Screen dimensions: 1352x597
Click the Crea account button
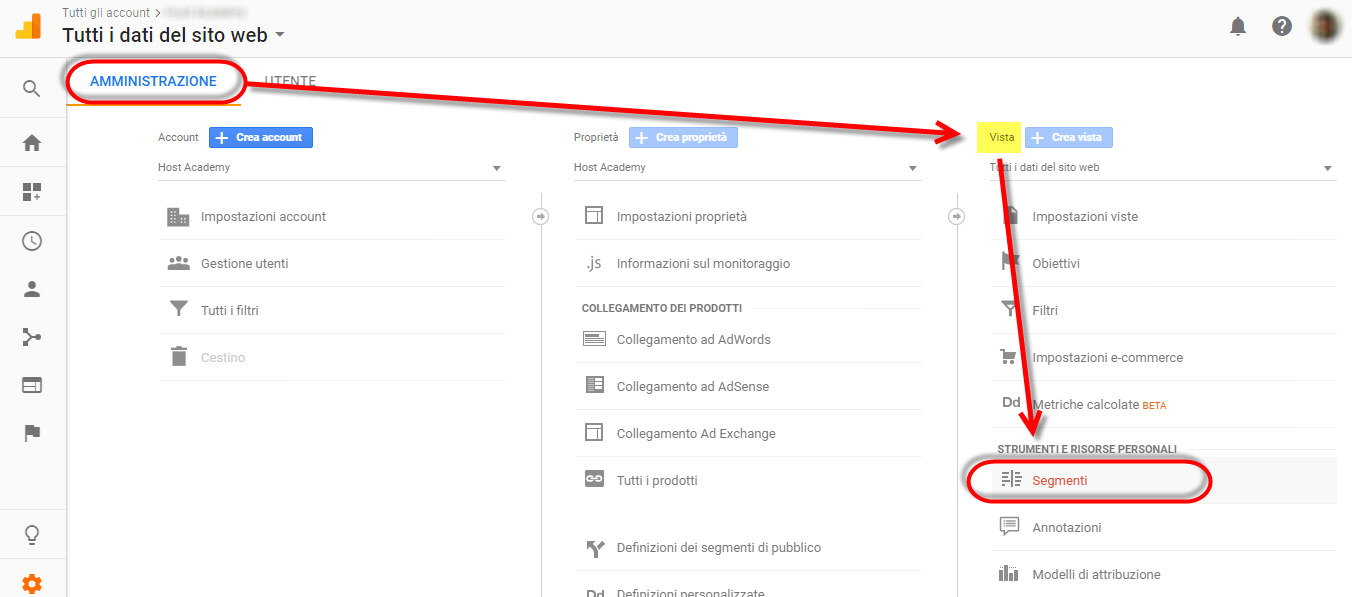tap(261, 137)
